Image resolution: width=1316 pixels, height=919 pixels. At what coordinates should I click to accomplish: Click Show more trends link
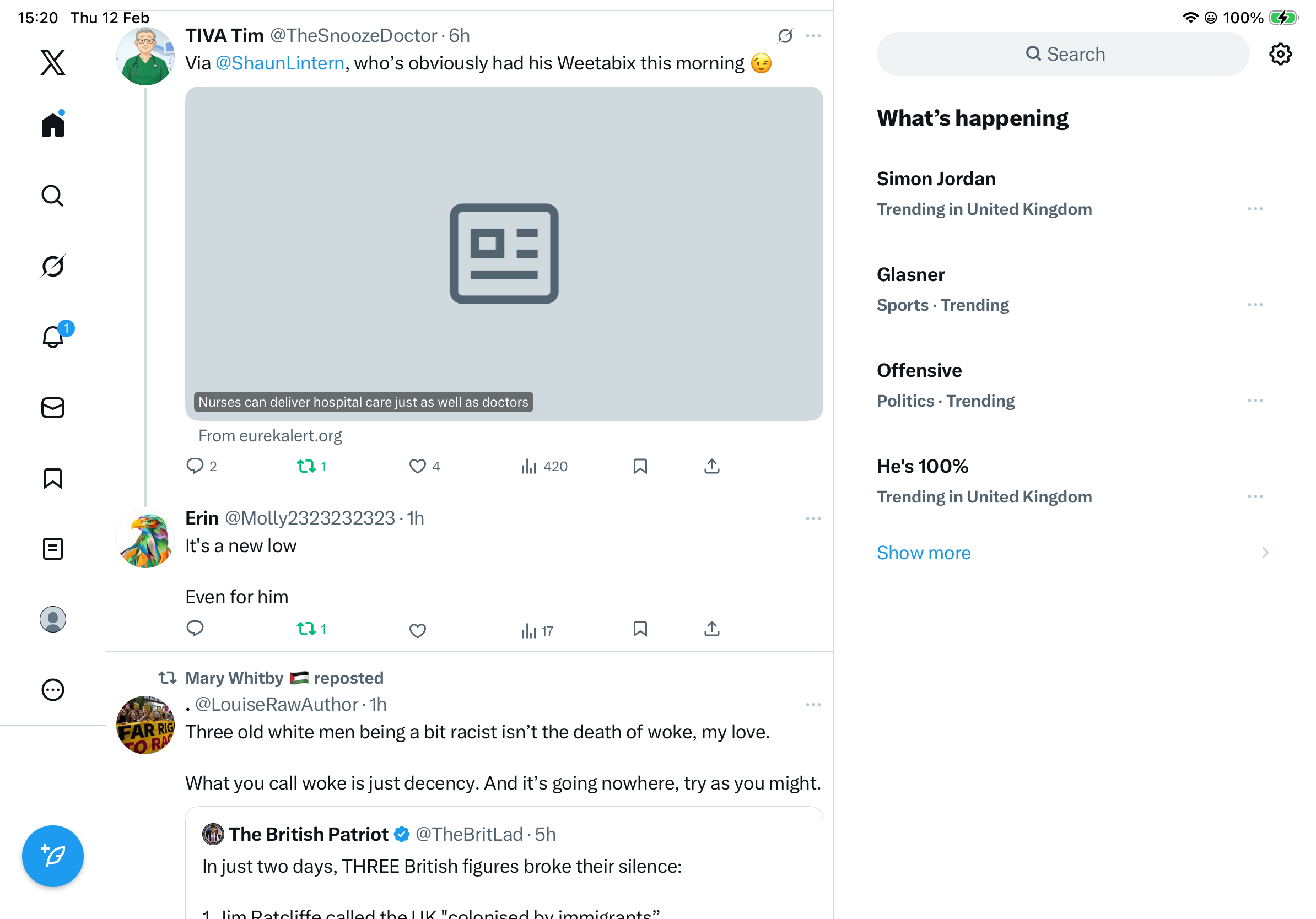[924, 553]
